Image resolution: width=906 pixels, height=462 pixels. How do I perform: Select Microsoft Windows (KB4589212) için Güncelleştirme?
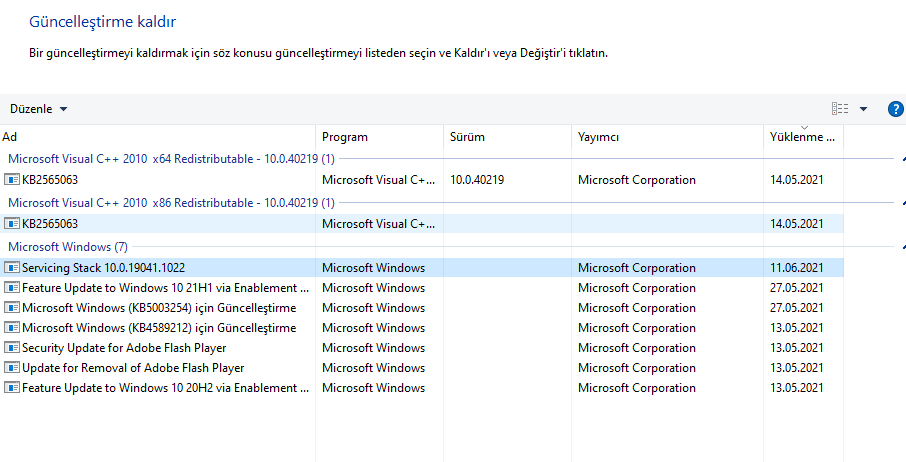coord(159,327)
